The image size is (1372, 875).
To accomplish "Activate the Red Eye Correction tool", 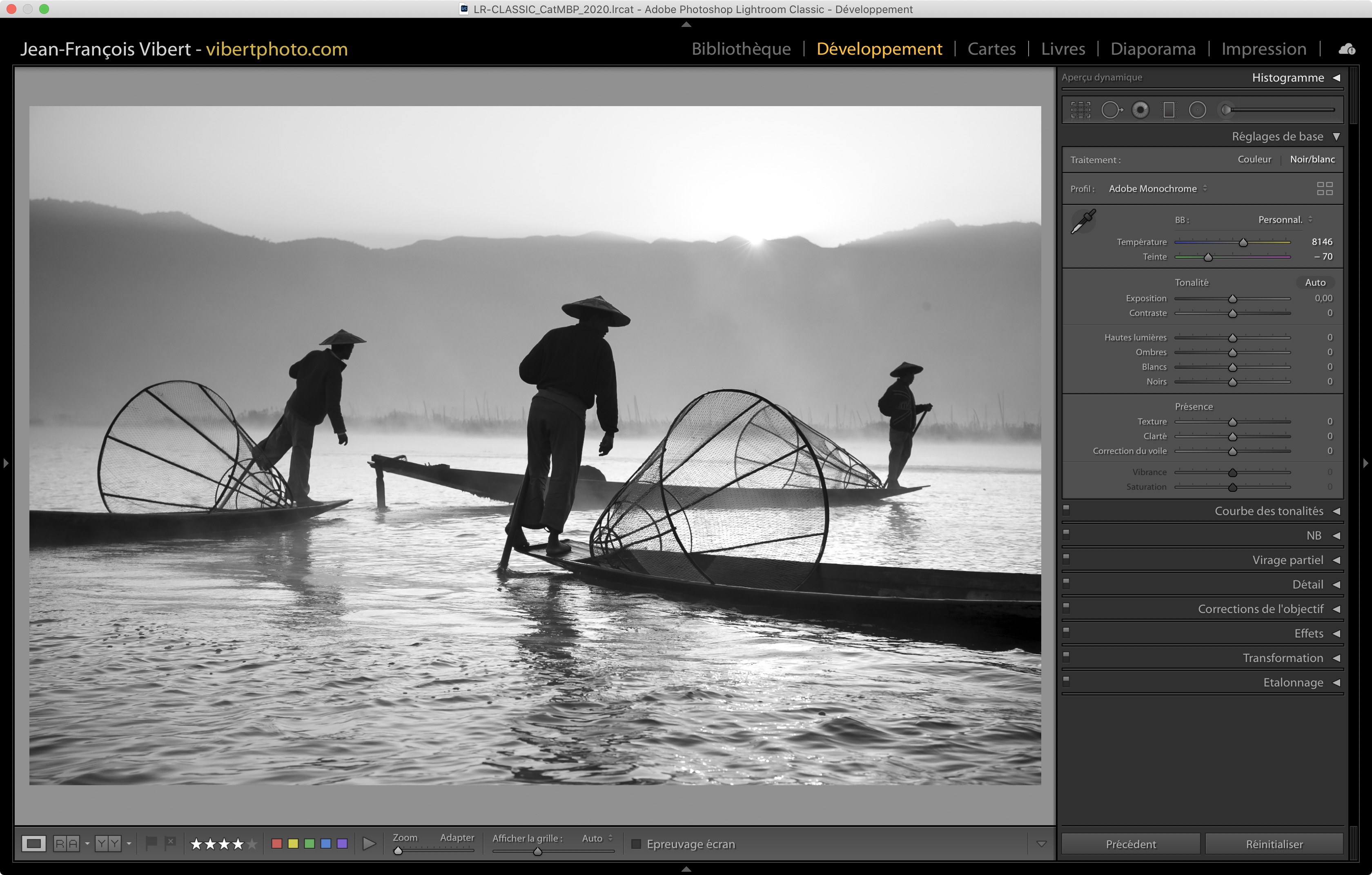I will coord(1140,110).
